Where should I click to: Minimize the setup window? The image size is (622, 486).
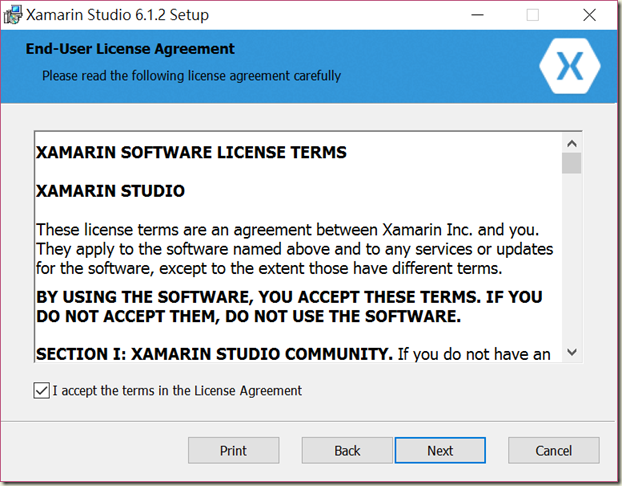pos(477,15)
